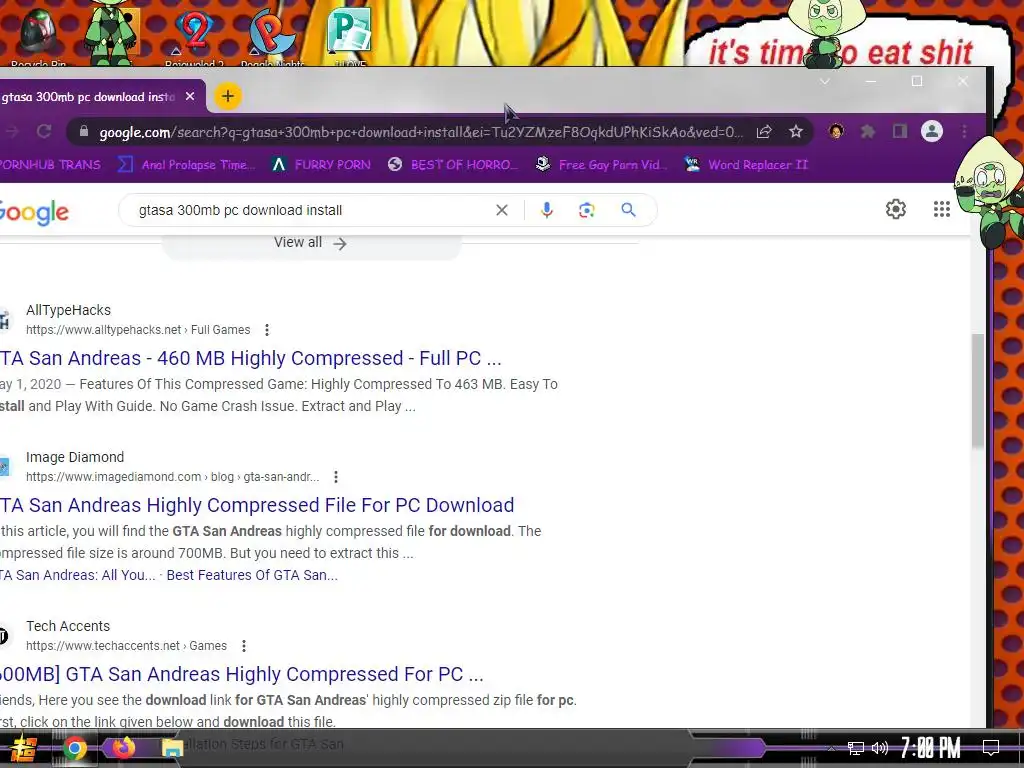
Task: Open more options for Image Diamond result
Action: pos(336,477)
